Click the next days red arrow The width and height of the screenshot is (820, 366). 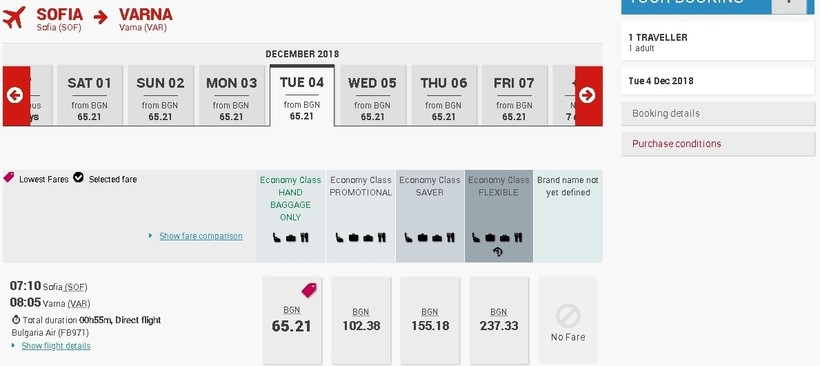click(588, 96)
